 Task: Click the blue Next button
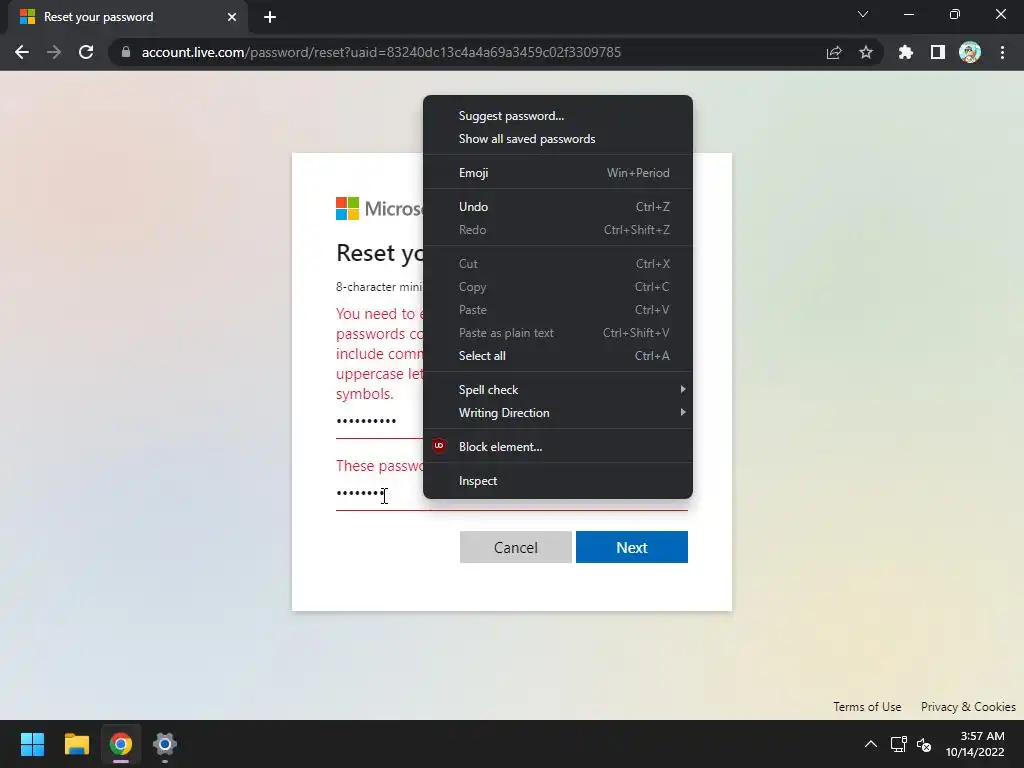(x=632, y=547)
